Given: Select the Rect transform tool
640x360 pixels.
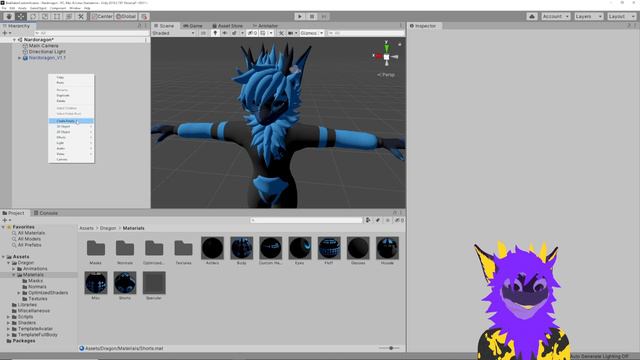Looking at the screenshot, I should tap(57, 16).
